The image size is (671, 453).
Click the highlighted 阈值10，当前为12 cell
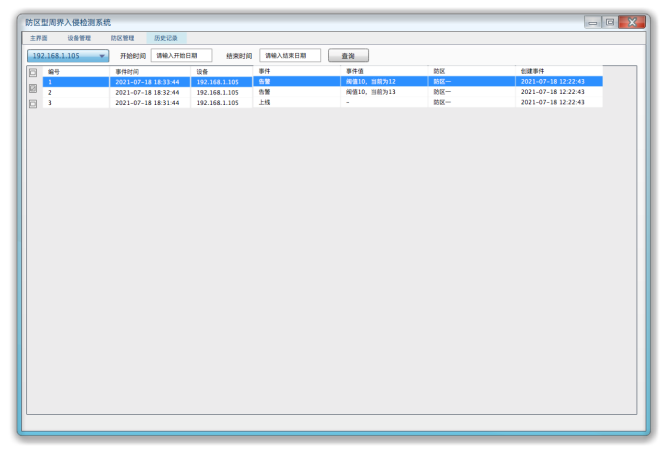[x=371, y=82]
